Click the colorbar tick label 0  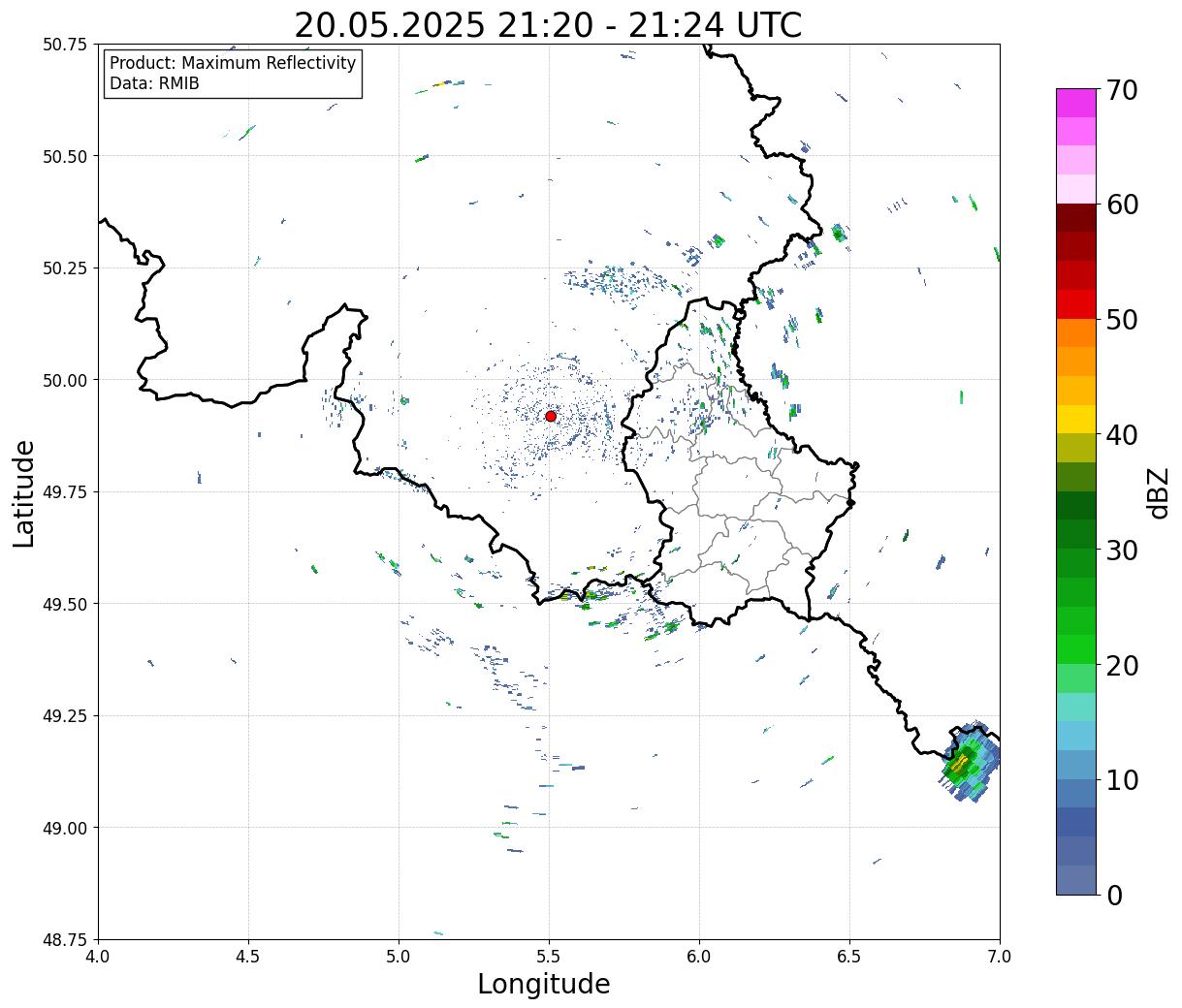click(1113, 895)
